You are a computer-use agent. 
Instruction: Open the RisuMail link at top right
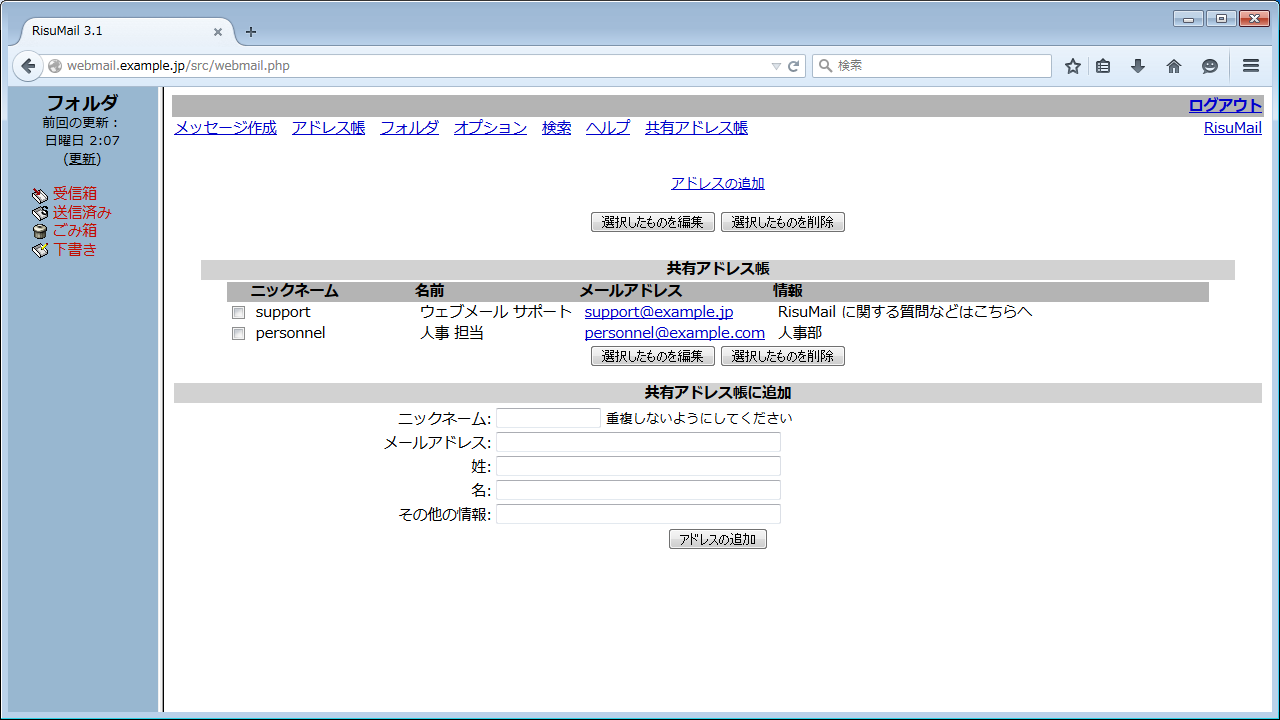1233,128
